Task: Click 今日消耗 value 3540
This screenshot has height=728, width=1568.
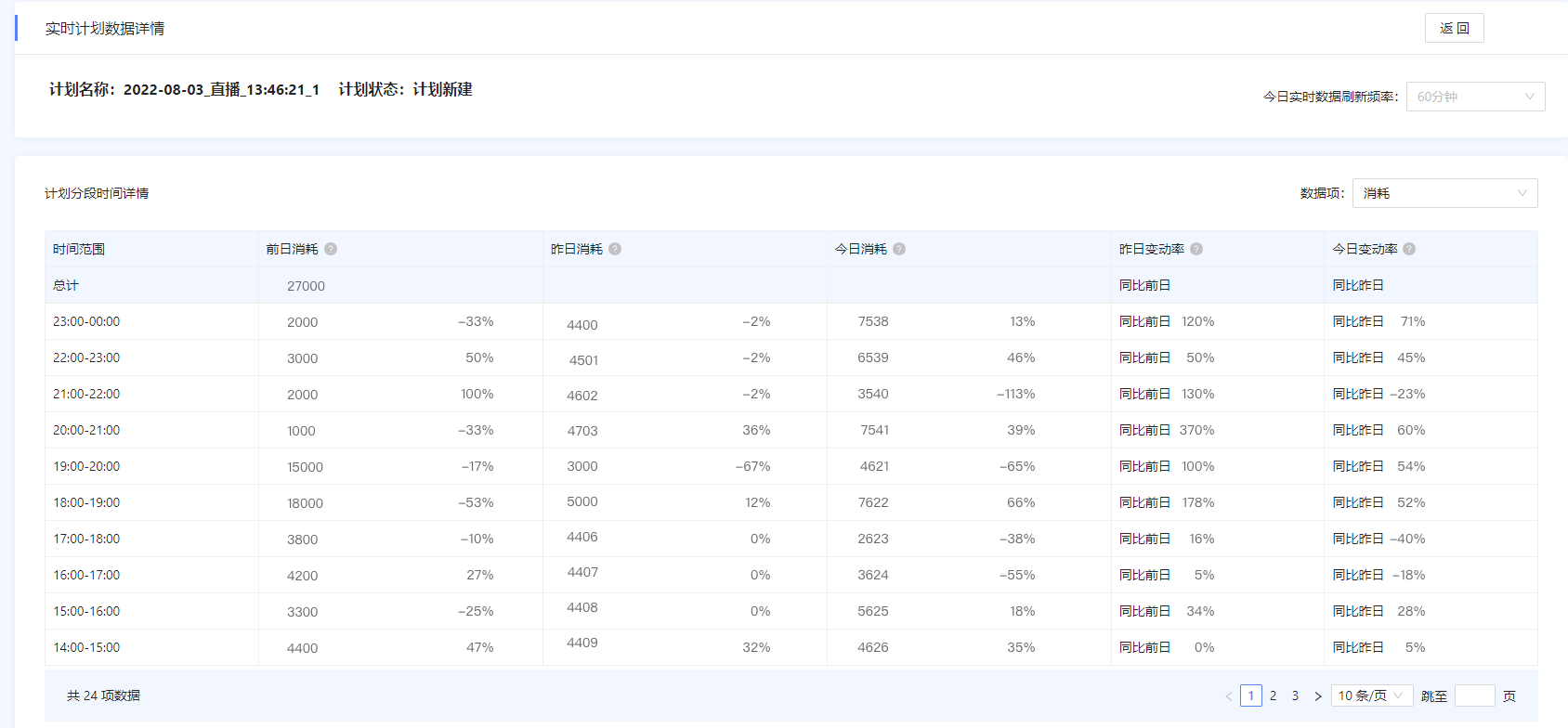Action: click(x=873, y=394)
